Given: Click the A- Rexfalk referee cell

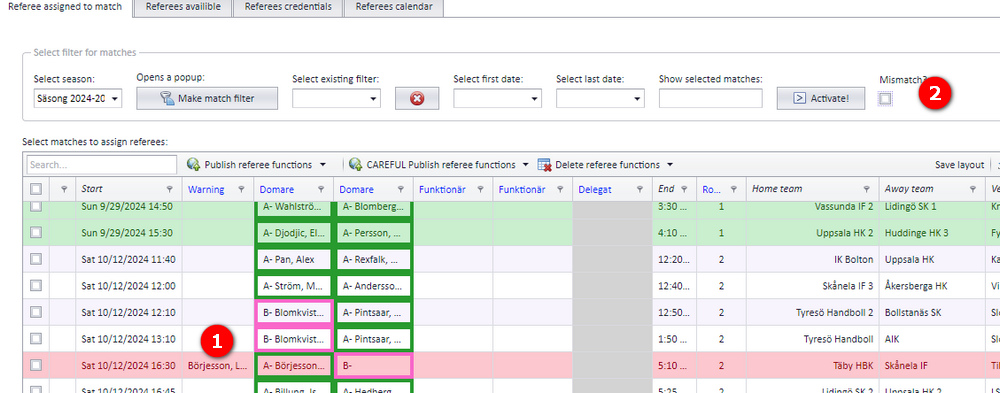Looking at the screenshot, I should click(x=374, y=259).
